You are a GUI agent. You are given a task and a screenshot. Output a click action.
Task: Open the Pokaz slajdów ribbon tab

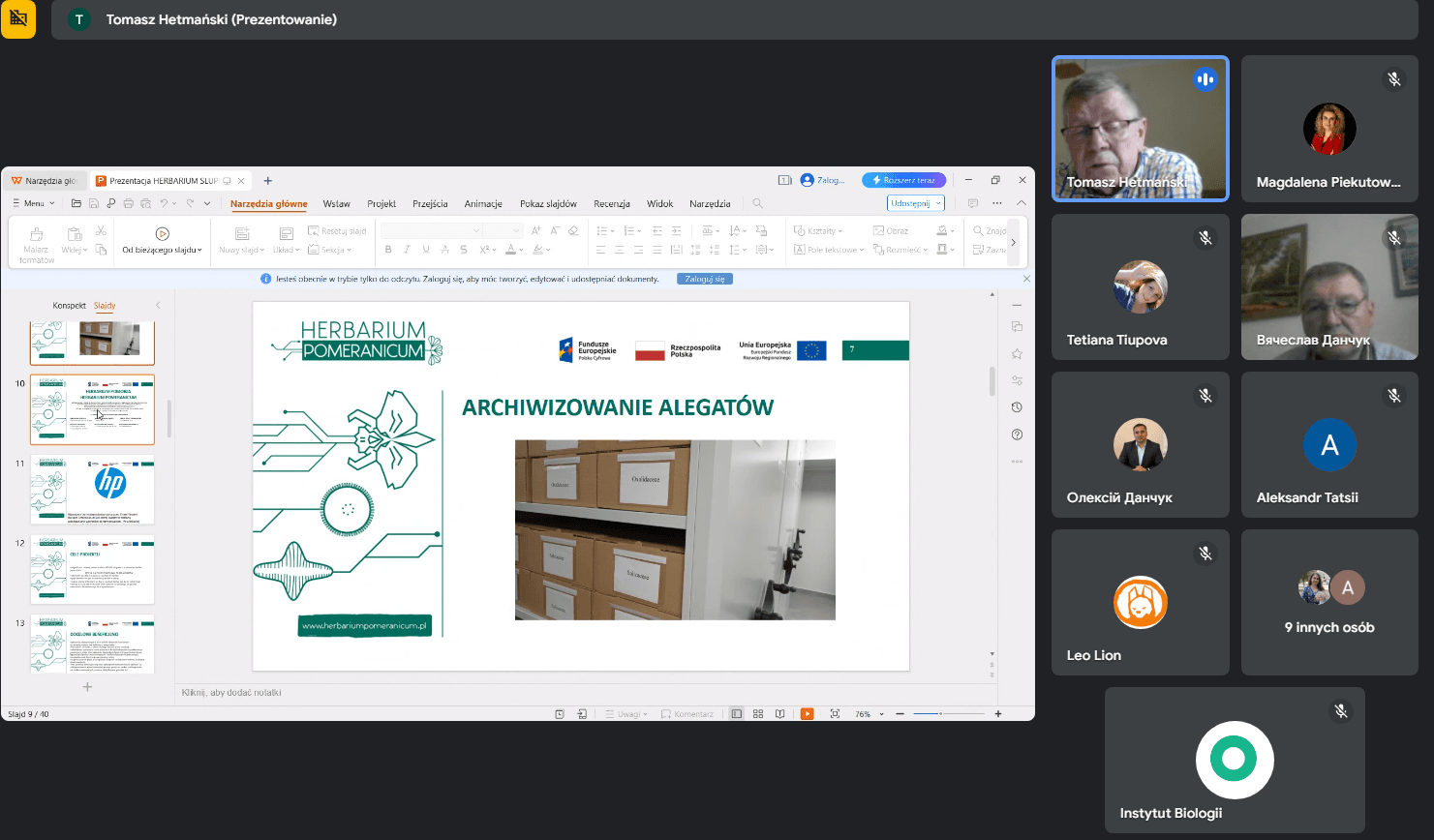[x=548, y=203]
